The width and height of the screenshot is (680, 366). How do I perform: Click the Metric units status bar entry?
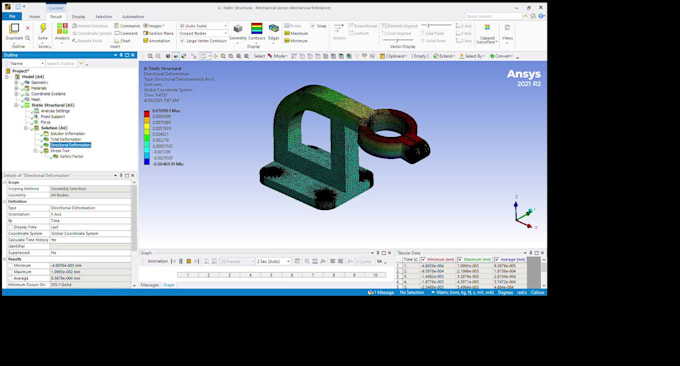click(462, 293)
